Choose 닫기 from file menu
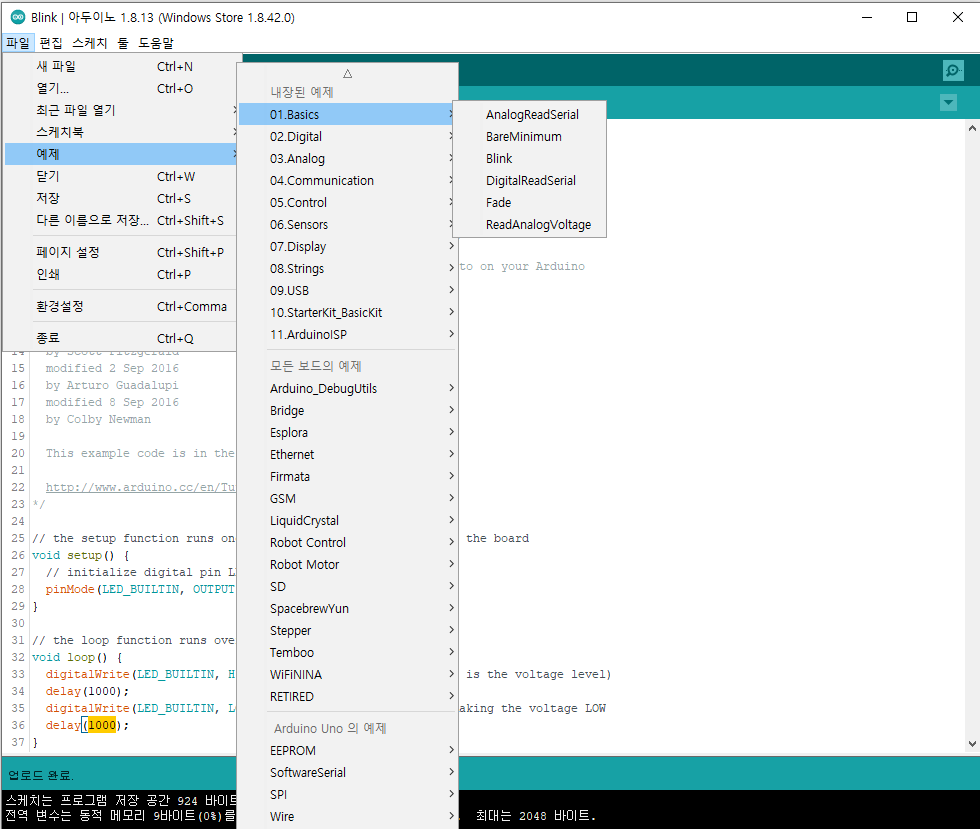 121,176
